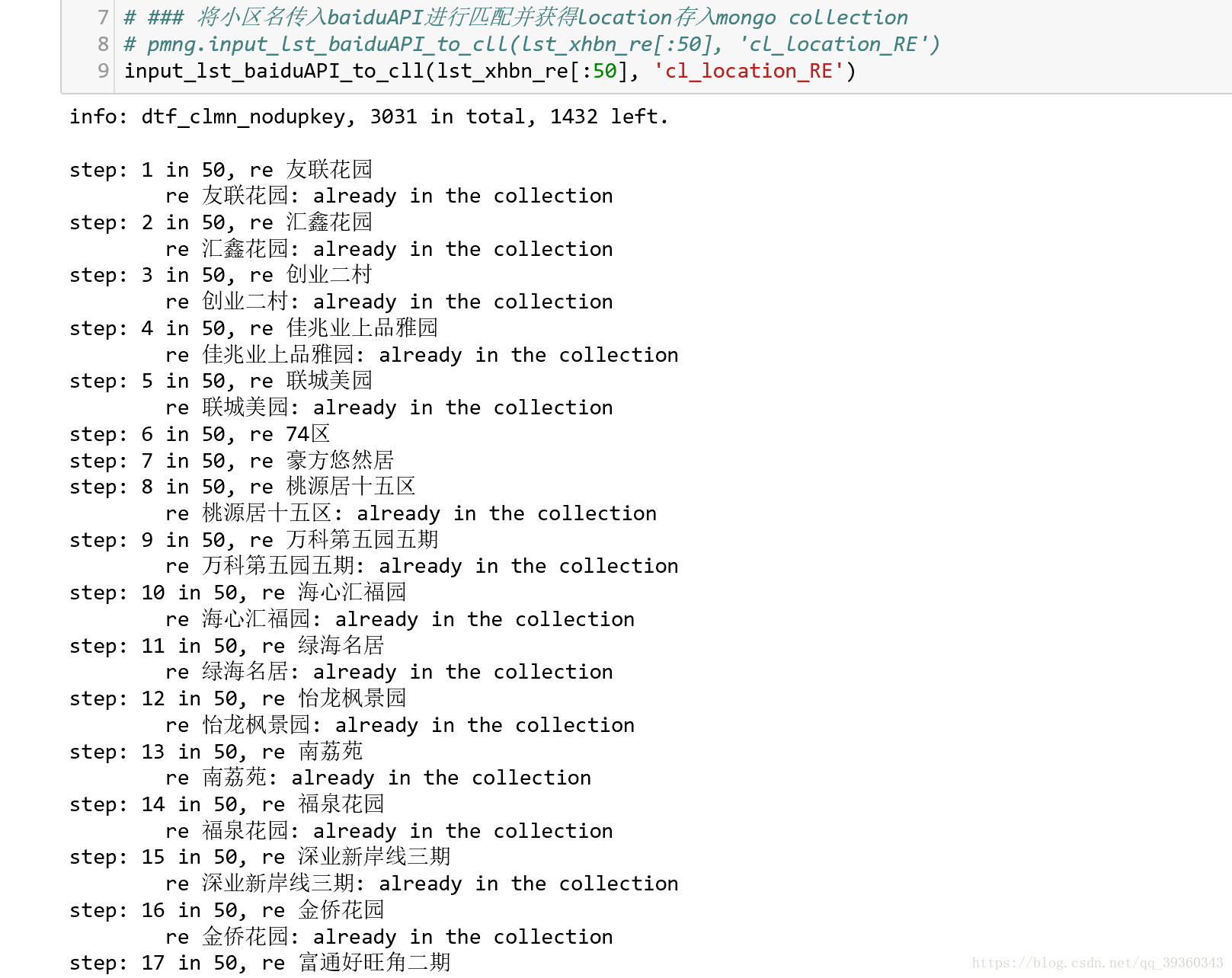The height and width of the screenshot is (978, 1232).
Task: Click 're 深业新岸线三期: already in the collection'
Action: pos(422,884)
